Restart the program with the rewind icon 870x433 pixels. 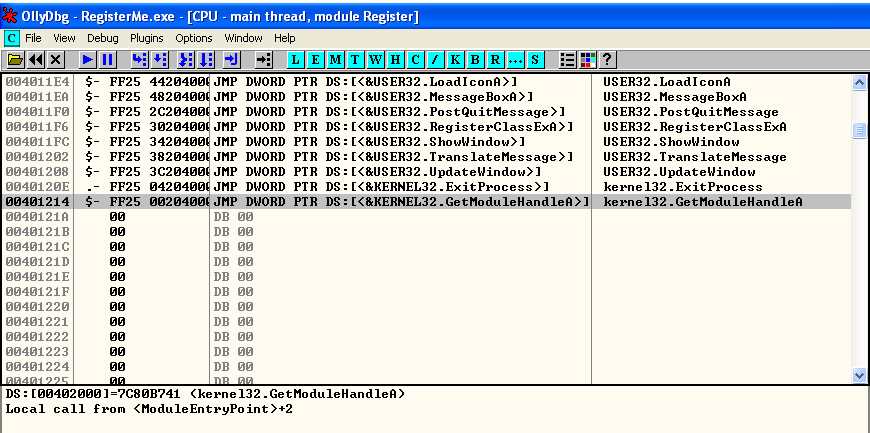tap(36, 59)
